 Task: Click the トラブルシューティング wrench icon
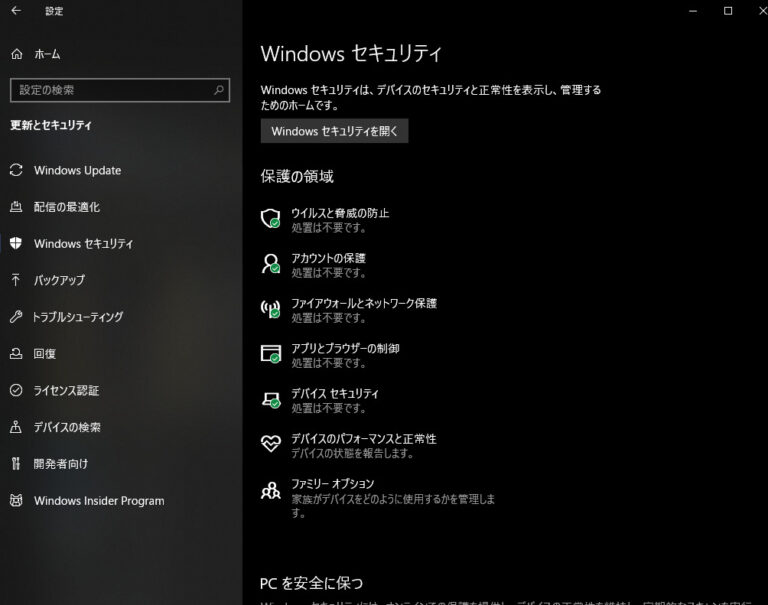point(16,316)
